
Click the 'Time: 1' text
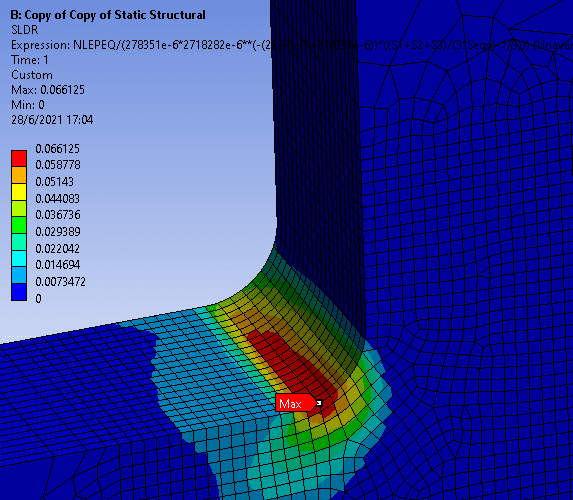click(x=30, y=60)
